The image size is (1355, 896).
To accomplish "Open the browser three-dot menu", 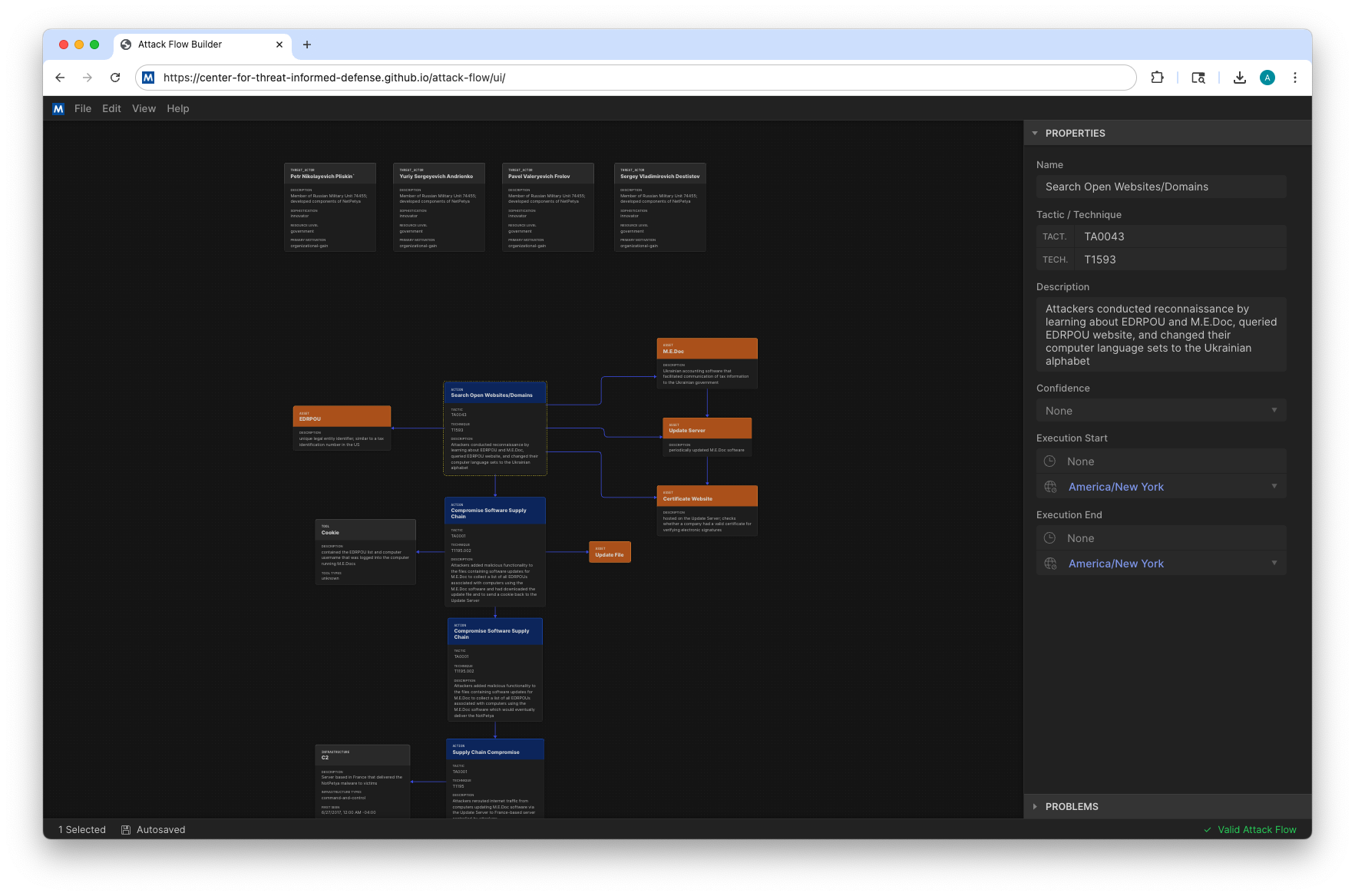I will [x=1295, y=78].
